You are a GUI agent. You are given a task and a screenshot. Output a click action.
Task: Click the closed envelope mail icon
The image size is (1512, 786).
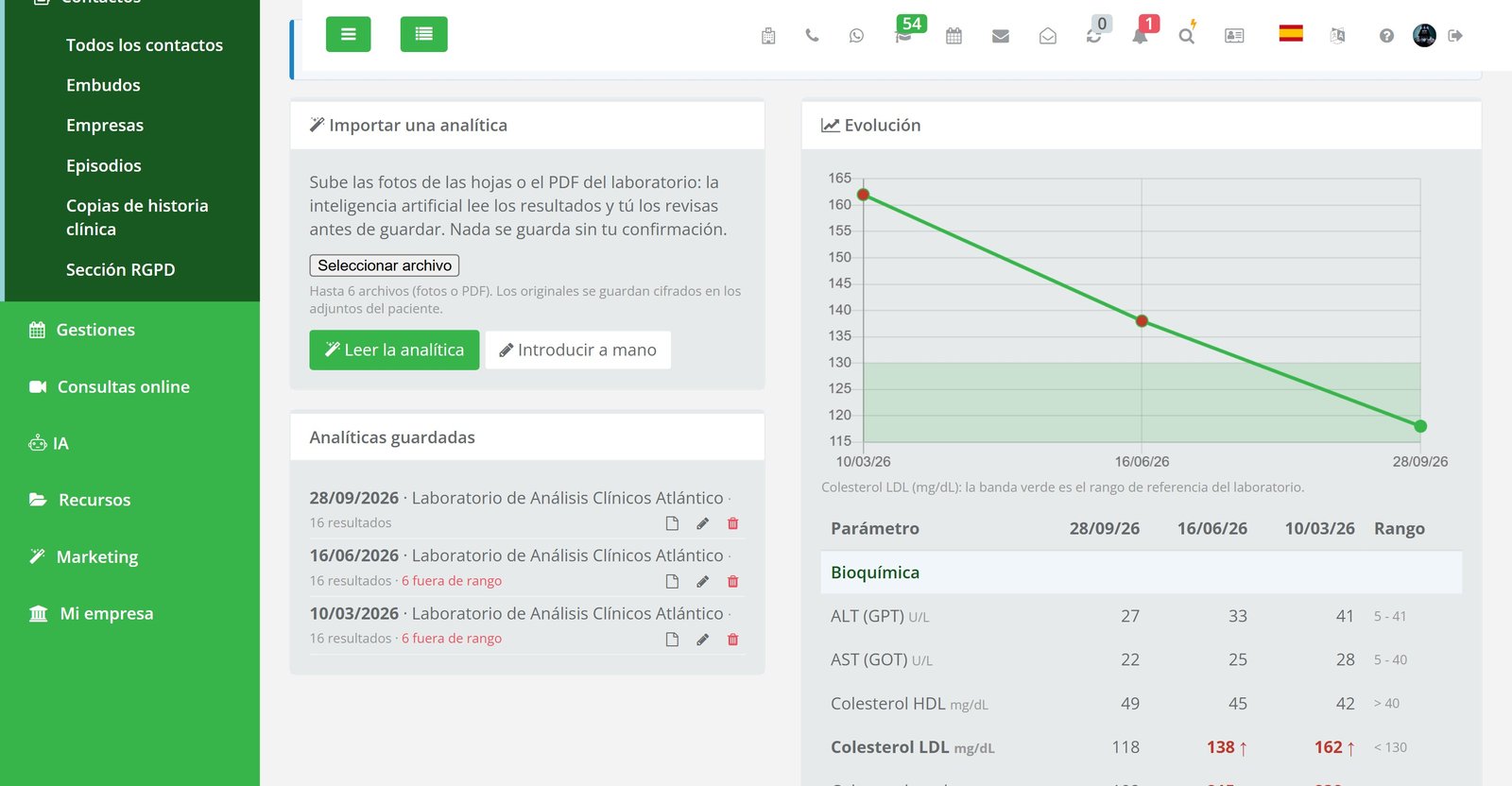(x=1001, y=36)
